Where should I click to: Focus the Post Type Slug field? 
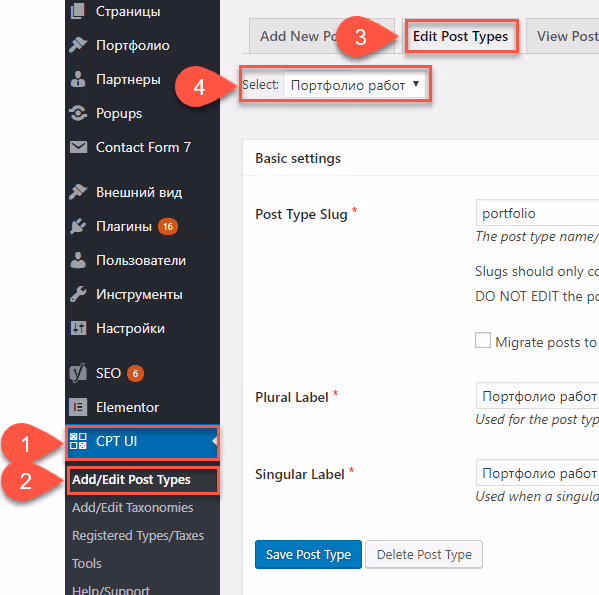[x=537, y=213]
